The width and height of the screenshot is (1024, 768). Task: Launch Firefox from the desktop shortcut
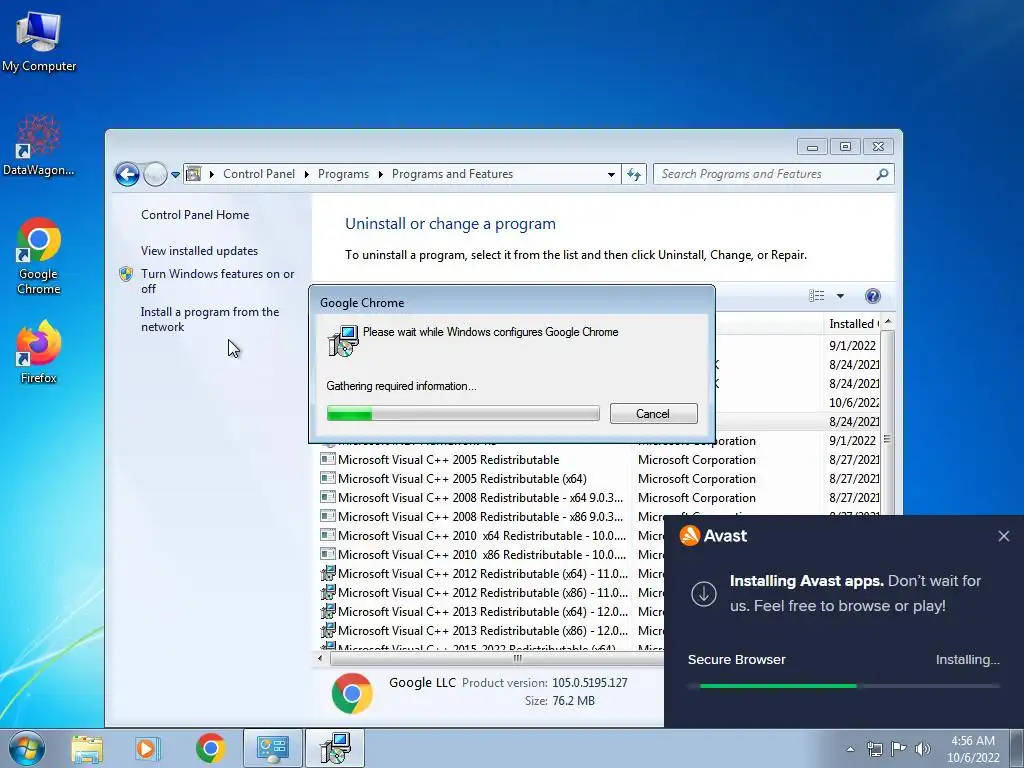point(39,351)
